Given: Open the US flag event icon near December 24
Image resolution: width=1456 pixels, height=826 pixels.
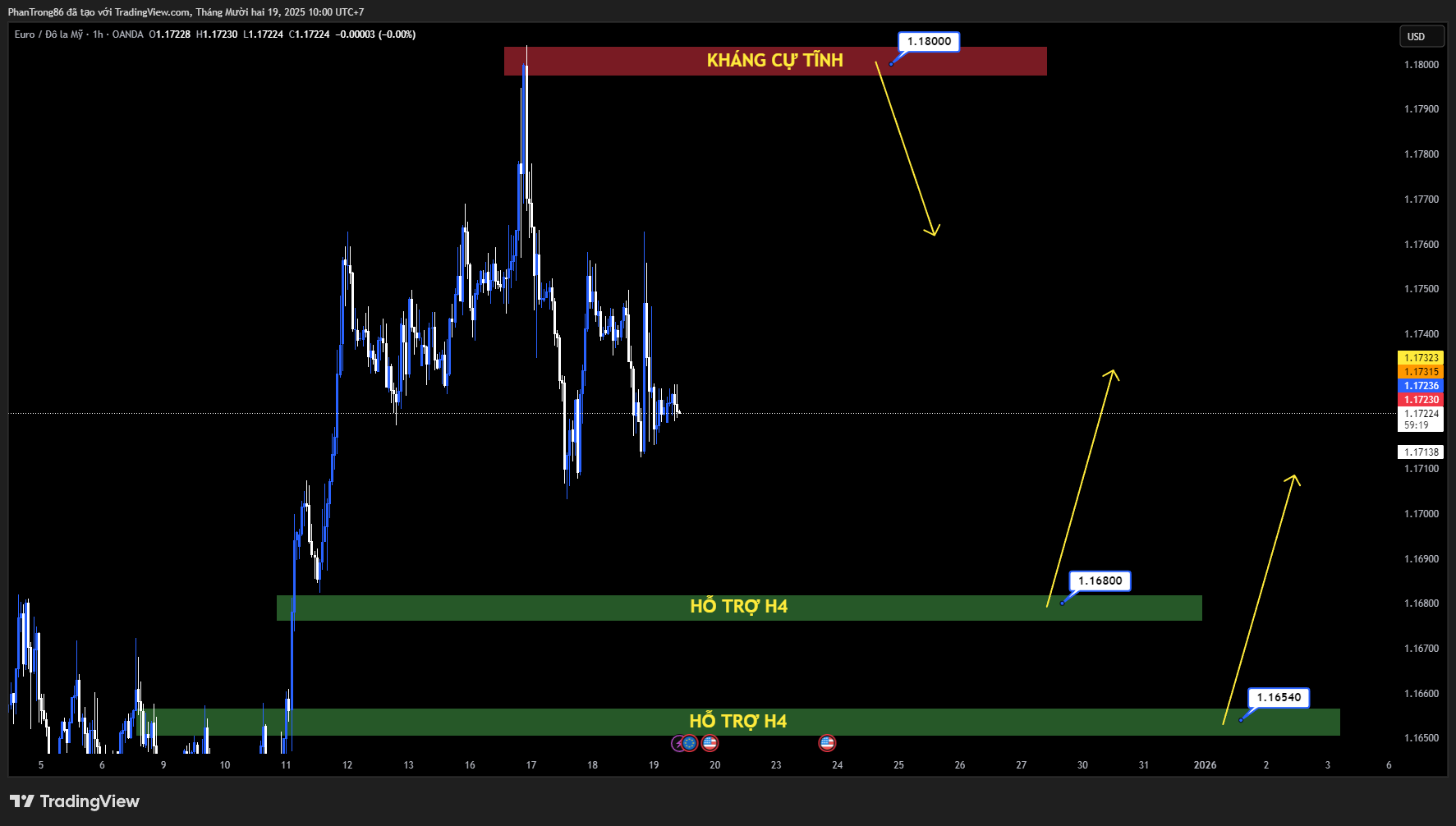Looking at the screenshot, I should tap(828, 744).
